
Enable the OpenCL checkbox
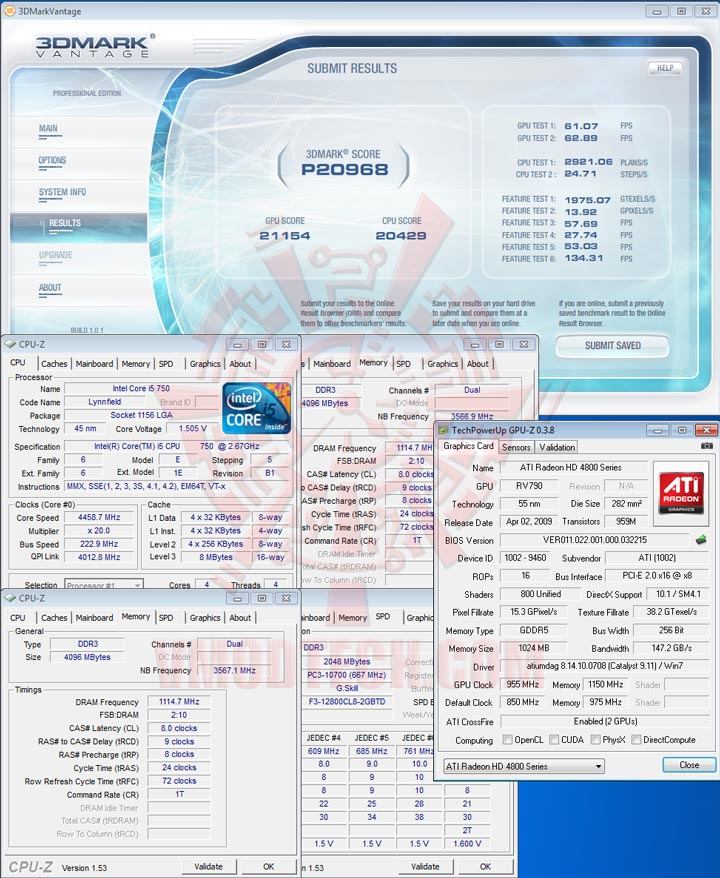coord(507,740)
